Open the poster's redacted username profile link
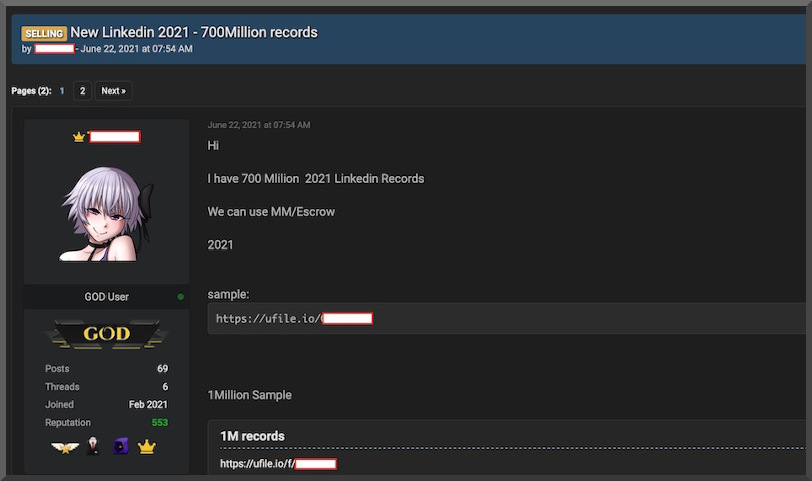Viewport: 812px width, 481px height. point(114,137)
